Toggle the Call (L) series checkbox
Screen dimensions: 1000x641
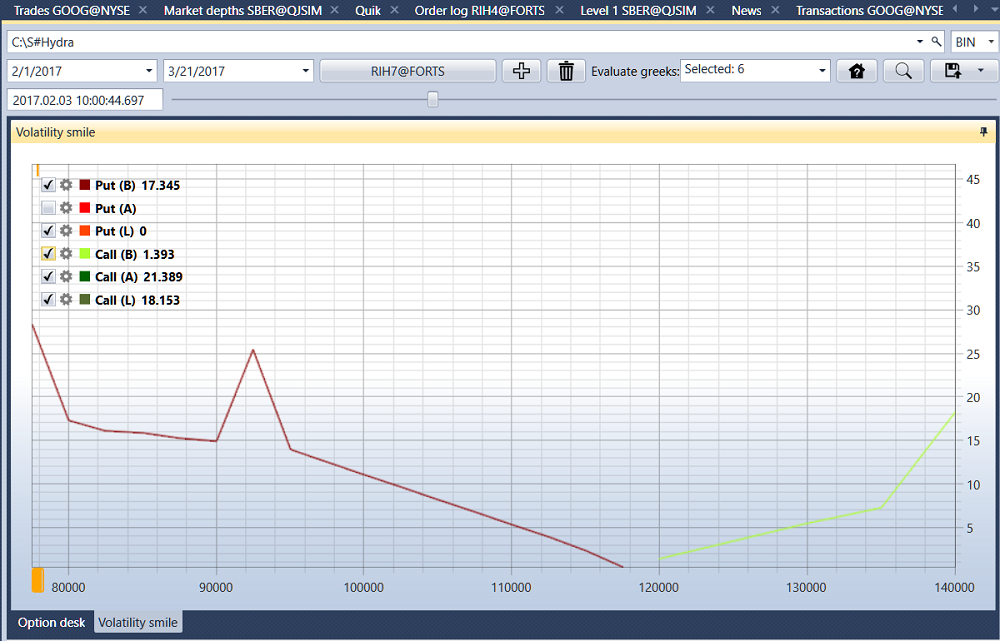coord(48,299)
